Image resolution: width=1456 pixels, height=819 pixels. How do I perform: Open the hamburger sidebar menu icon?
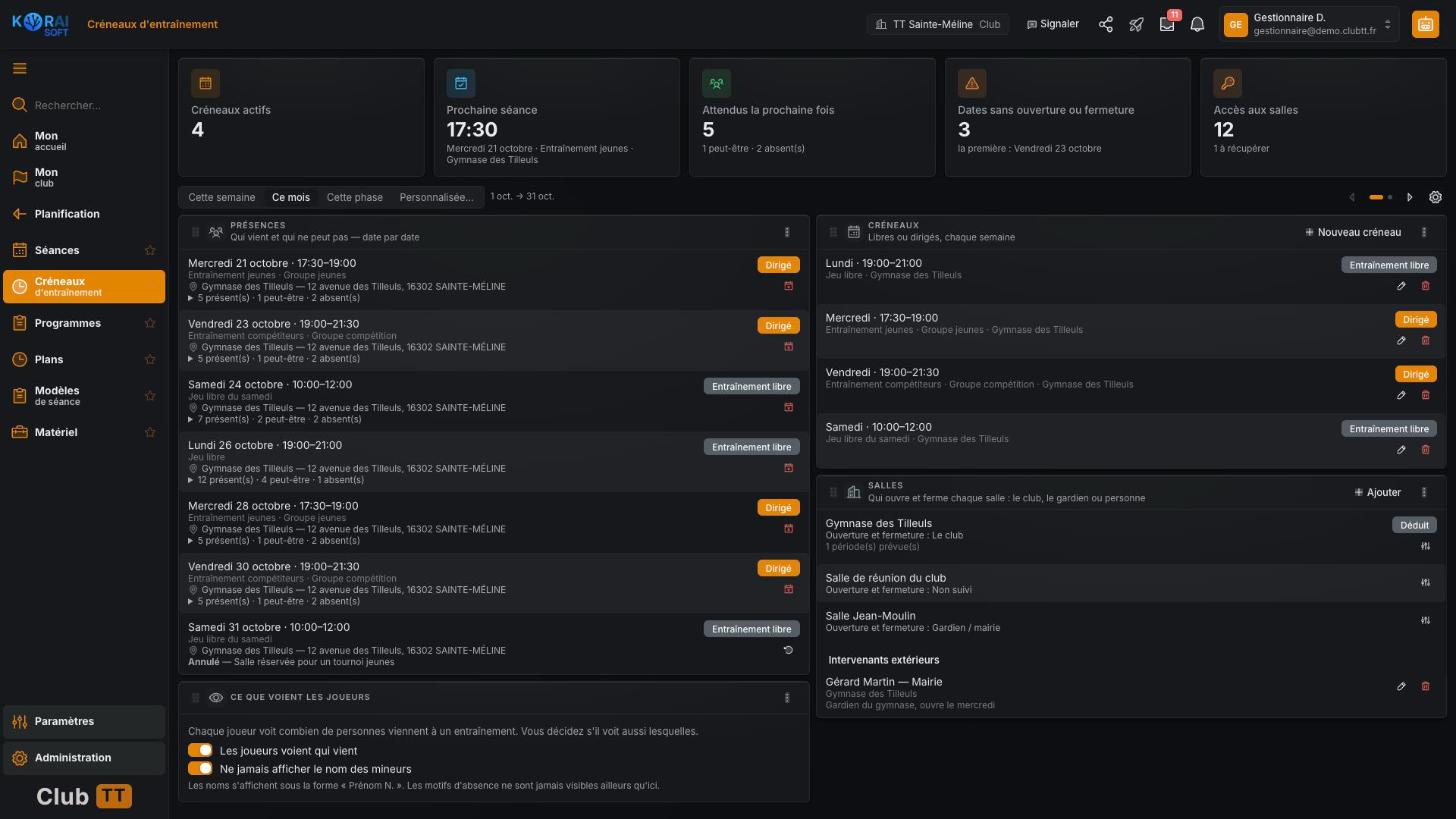click(x=19, y=69)
